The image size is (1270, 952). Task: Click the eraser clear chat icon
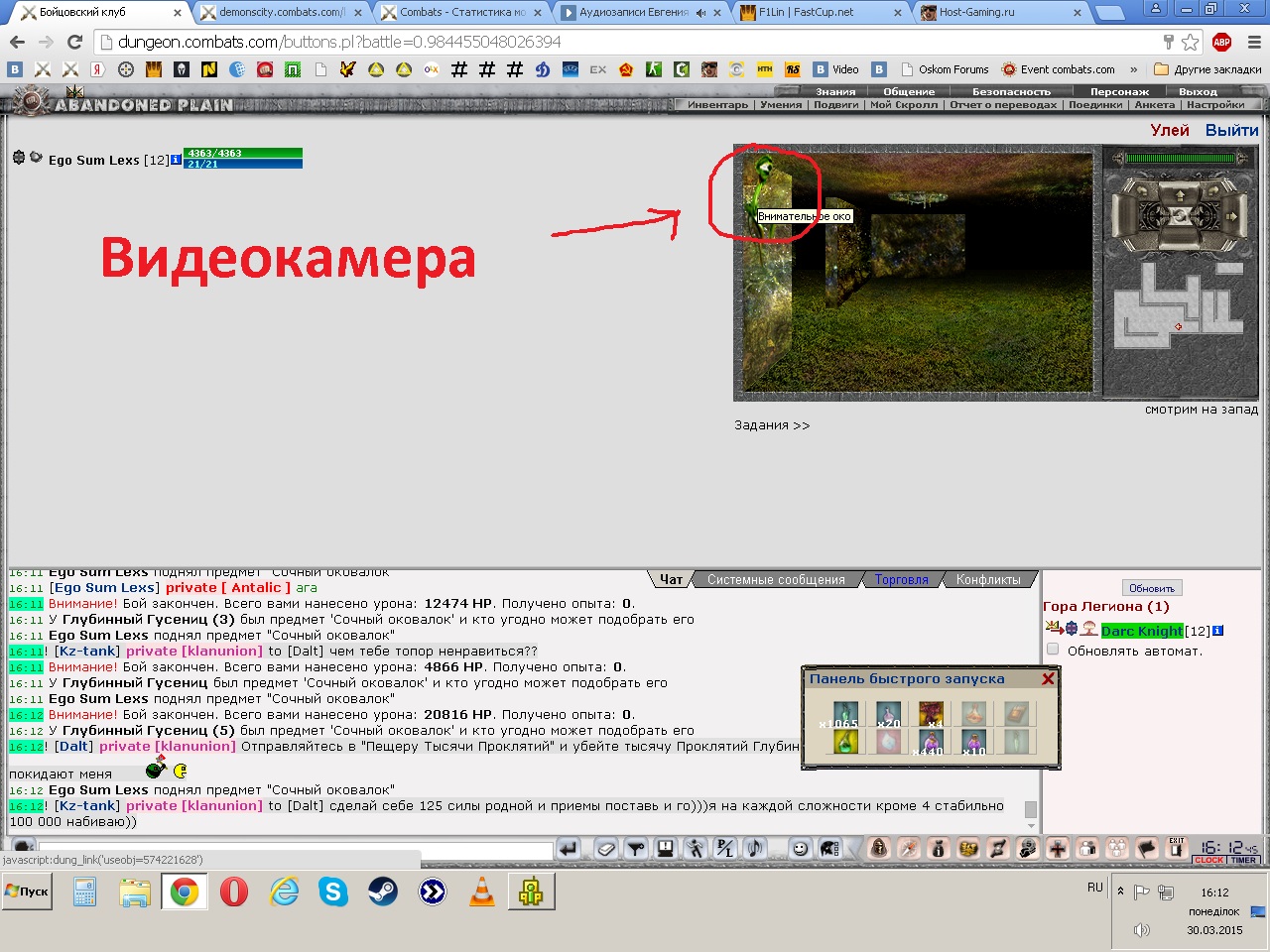pyautogui.click(x=606, y=849)
